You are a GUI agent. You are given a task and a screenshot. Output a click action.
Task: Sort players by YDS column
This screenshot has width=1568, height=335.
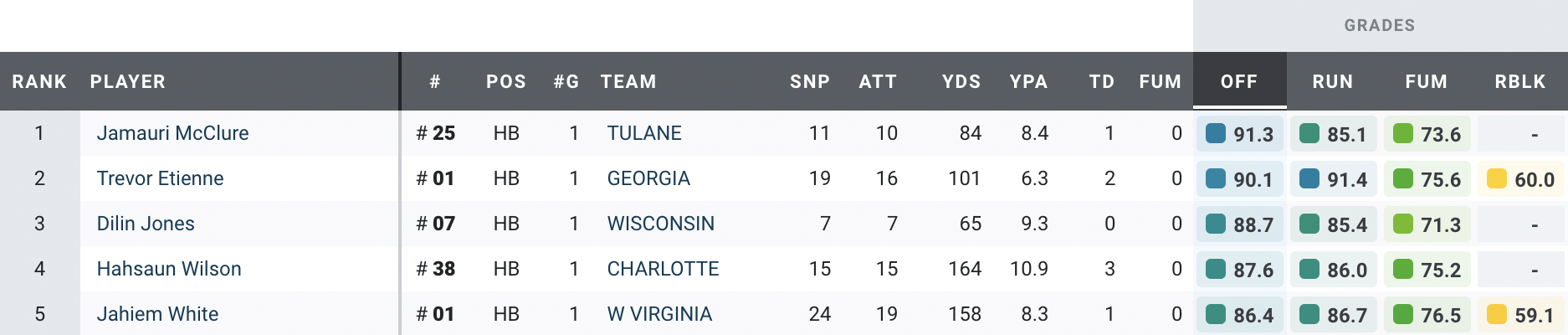[x=961, y=82]
